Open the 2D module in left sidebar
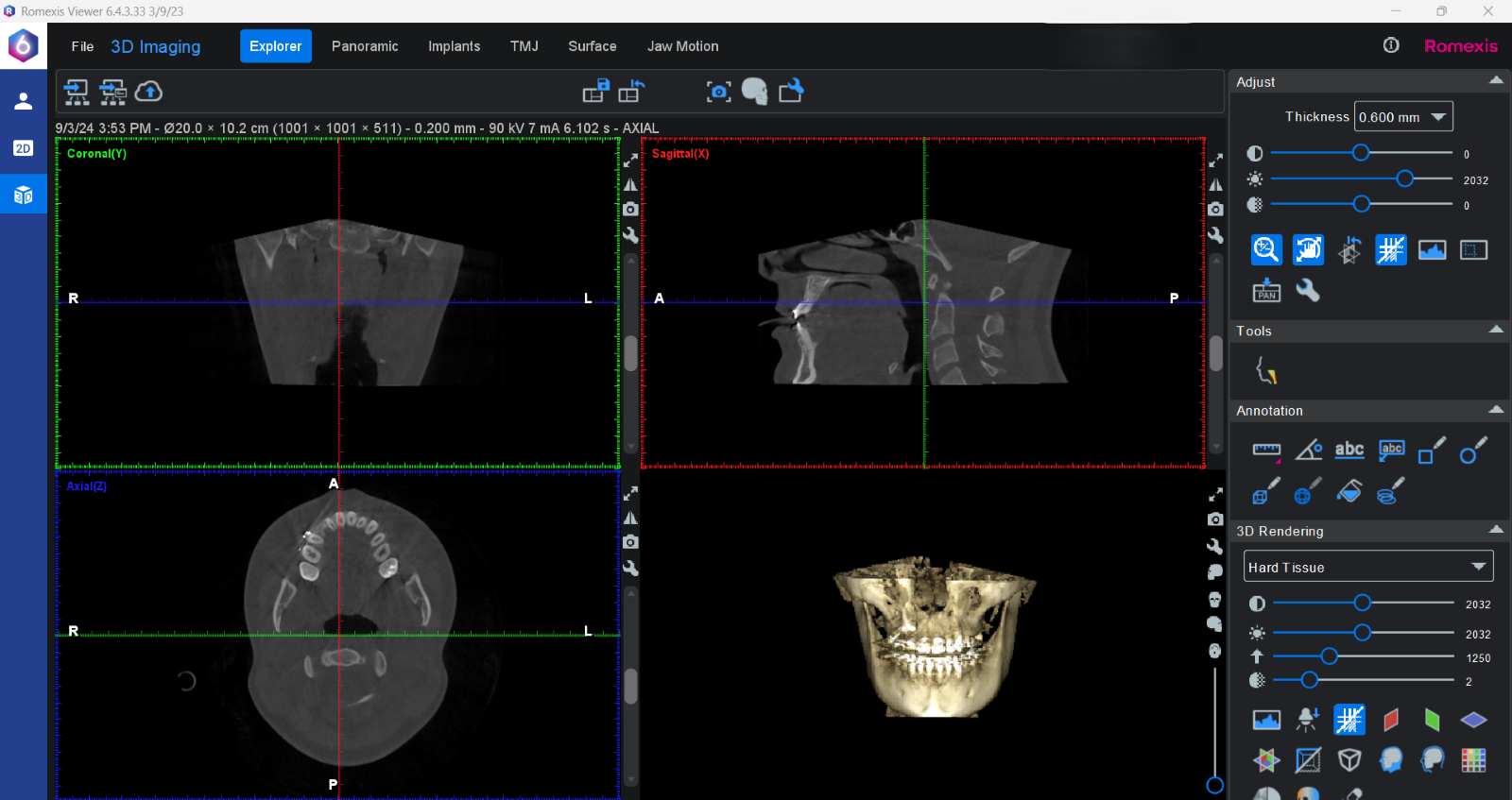The height and width of the screenshot is (800, 1512). click(23, 148)
